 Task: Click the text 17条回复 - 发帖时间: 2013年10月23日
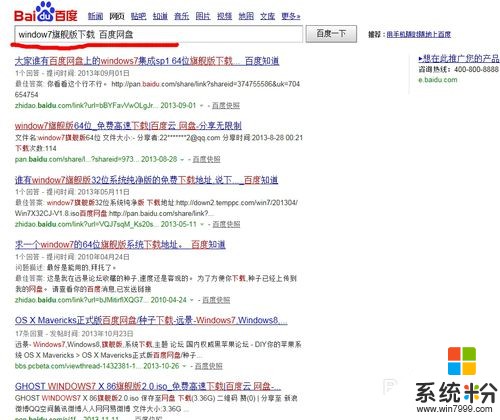[74, 334]
